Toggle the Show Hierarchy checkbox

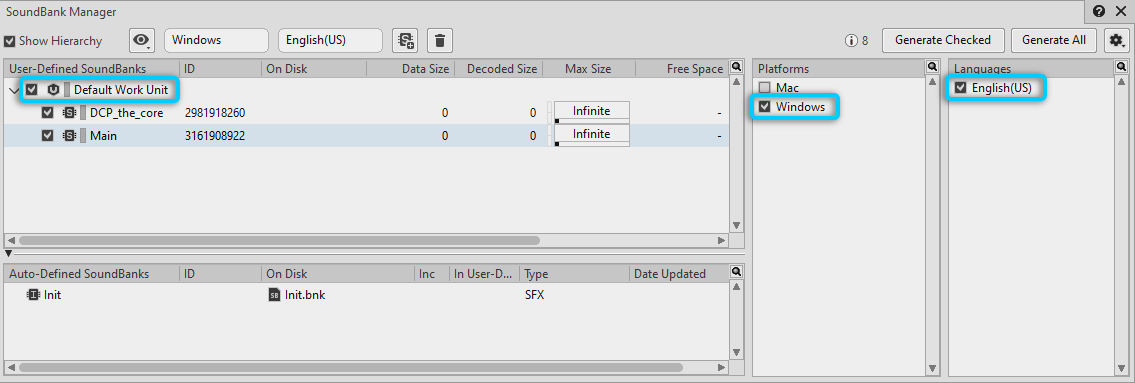click(10, 41)
